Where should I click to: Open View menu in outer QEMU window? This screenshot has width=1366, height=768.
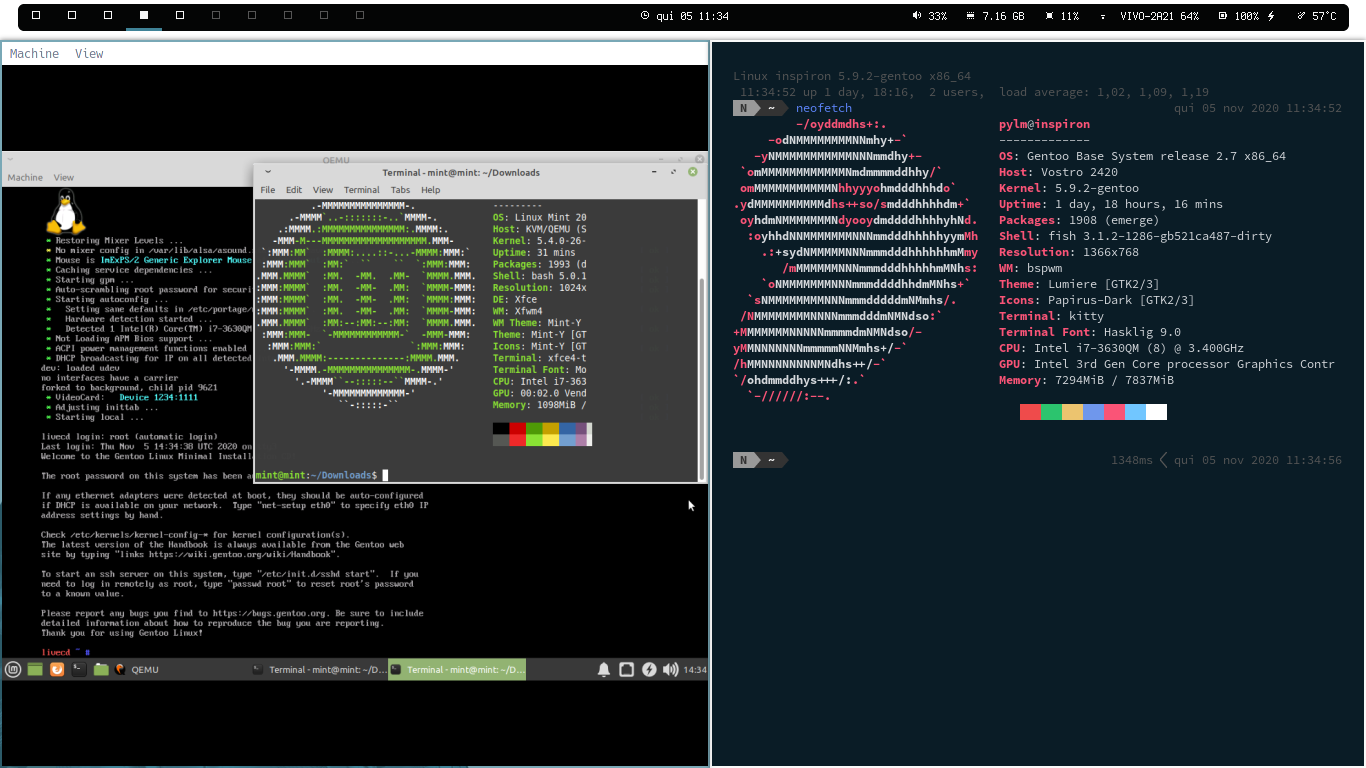pyautogui.click(x=89, y=54)
